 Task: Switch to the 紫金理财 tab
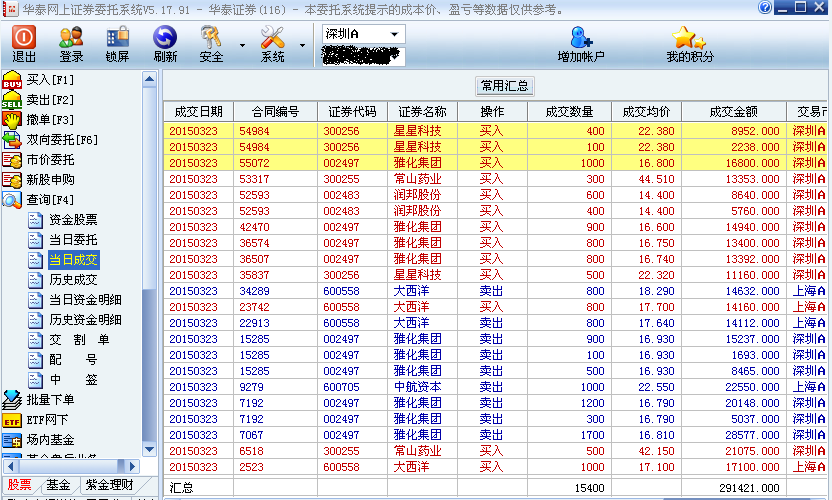point(108,485)
